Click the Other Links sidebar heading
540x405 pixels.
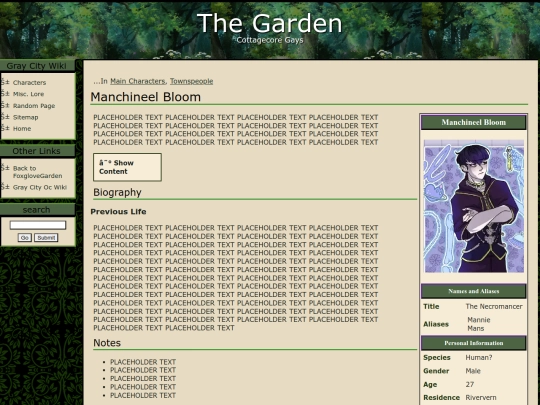[36, 151]
